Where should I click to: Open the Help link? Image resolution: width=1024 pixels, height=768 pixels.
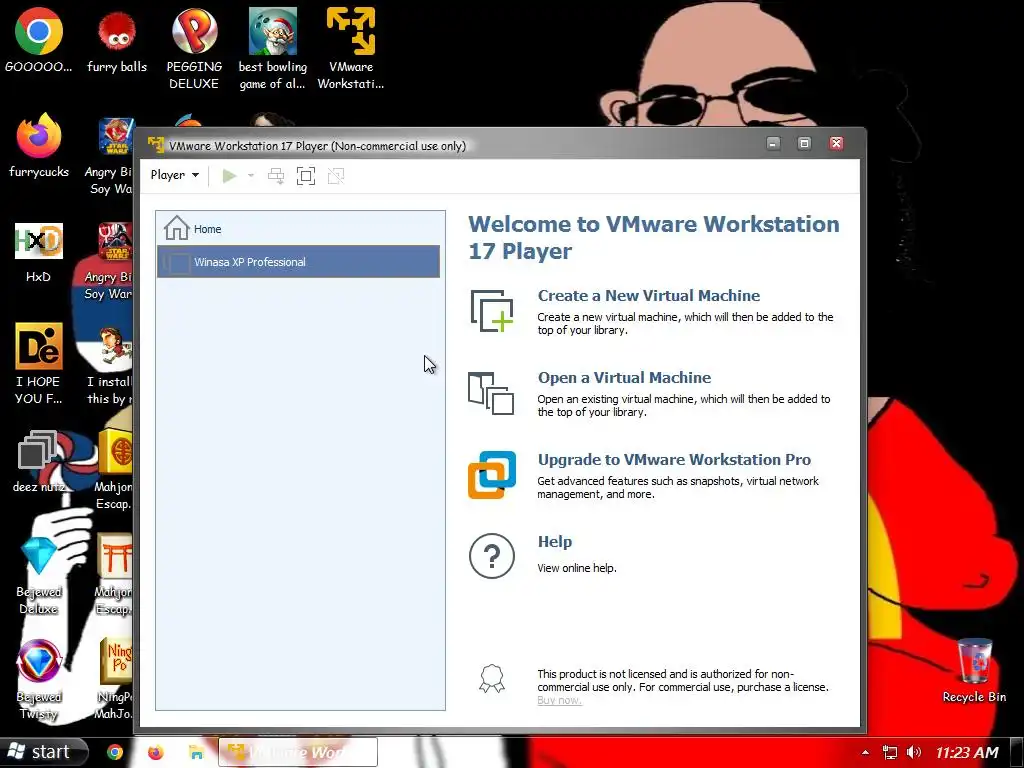pyautogui.click(x=554, y=541)
